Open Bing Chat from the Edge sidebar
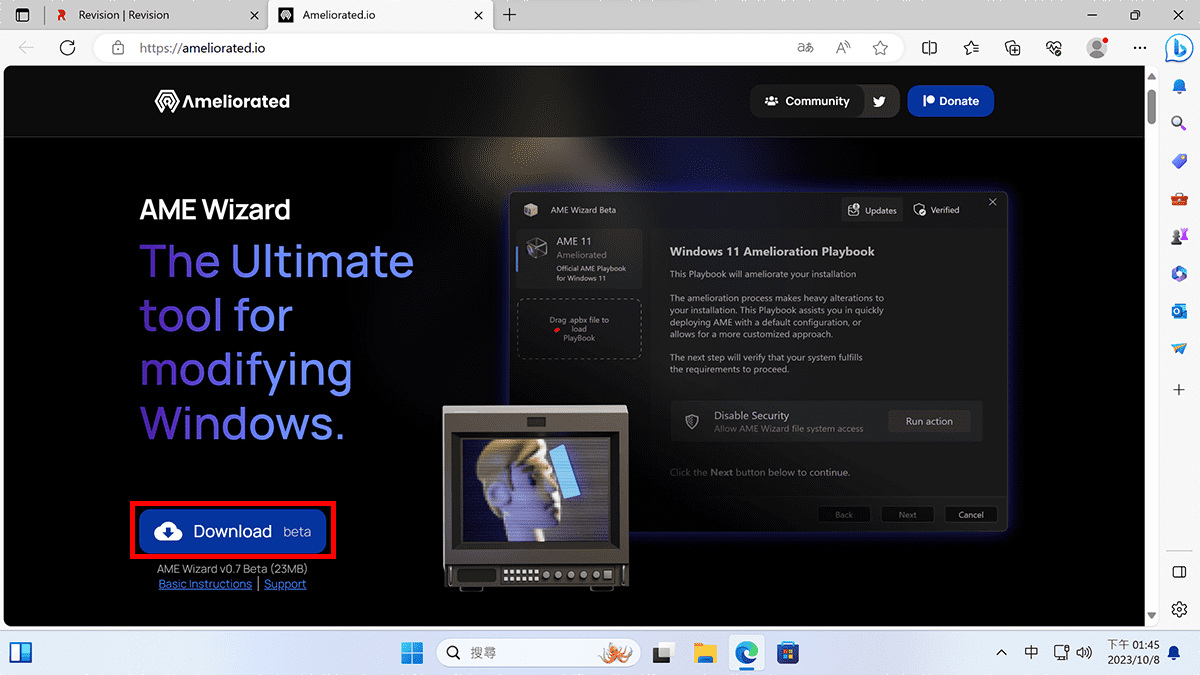 [x=1179, y=47]
